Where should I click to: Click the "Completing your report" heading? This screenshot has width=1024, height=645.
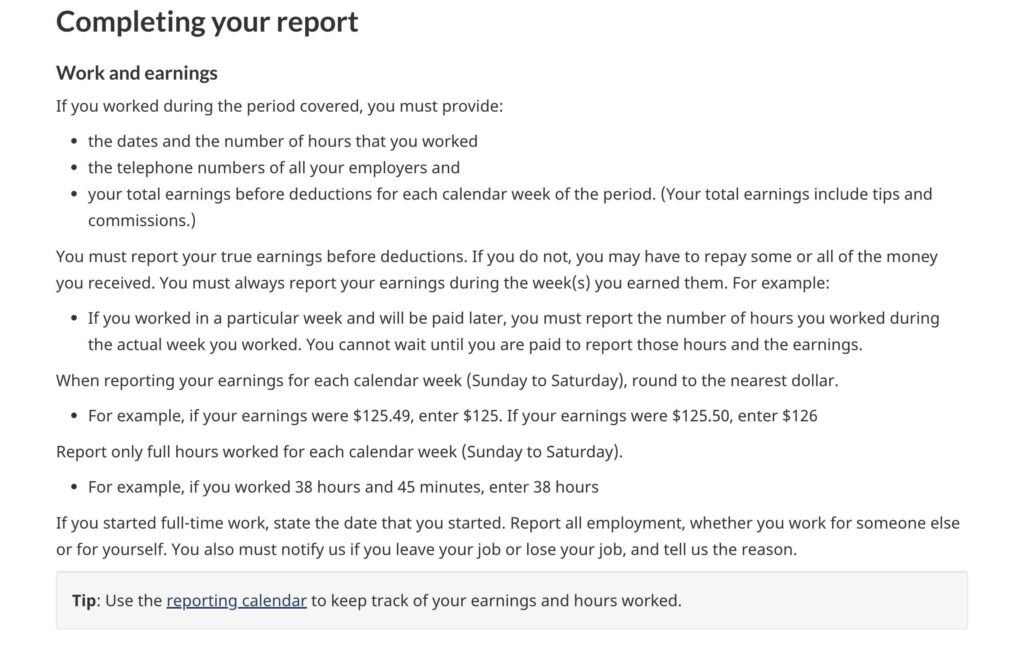(207, 22)
